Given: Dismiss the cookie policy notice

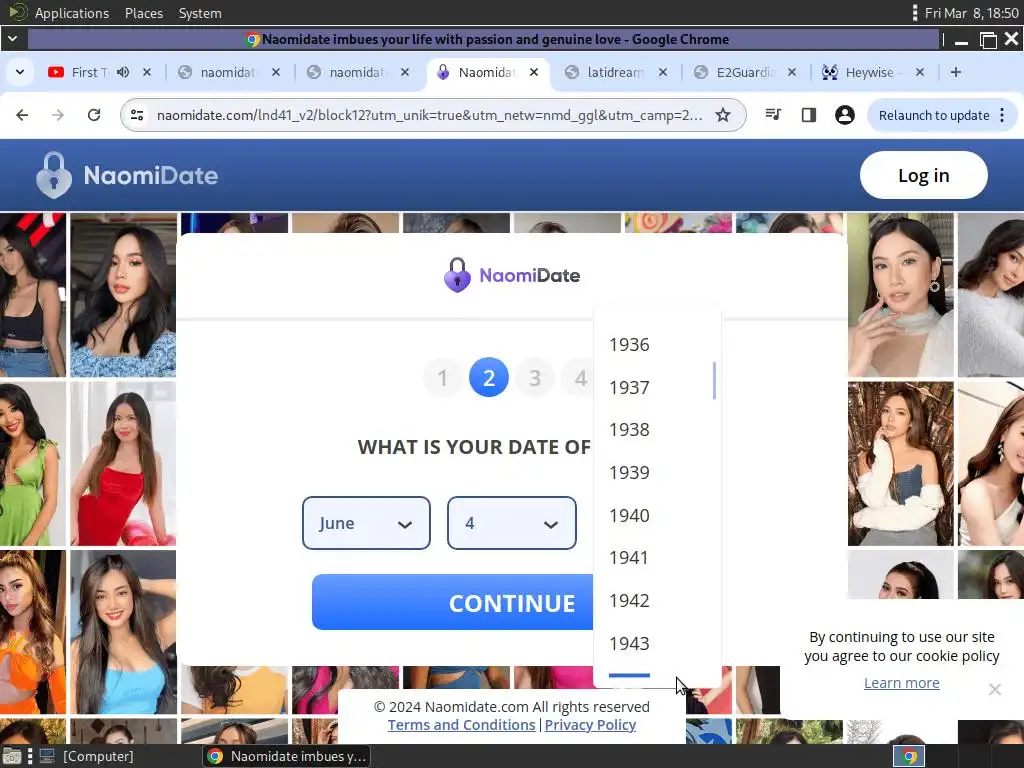Looking at the screenshot, I should [x=995, y=689].
